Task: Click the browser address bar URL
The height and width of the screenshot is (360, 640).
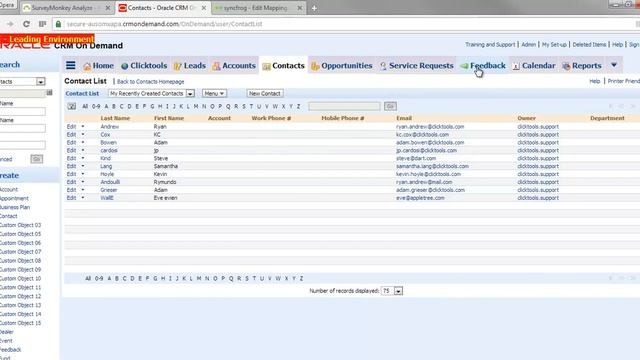Action: click(164, 24)
